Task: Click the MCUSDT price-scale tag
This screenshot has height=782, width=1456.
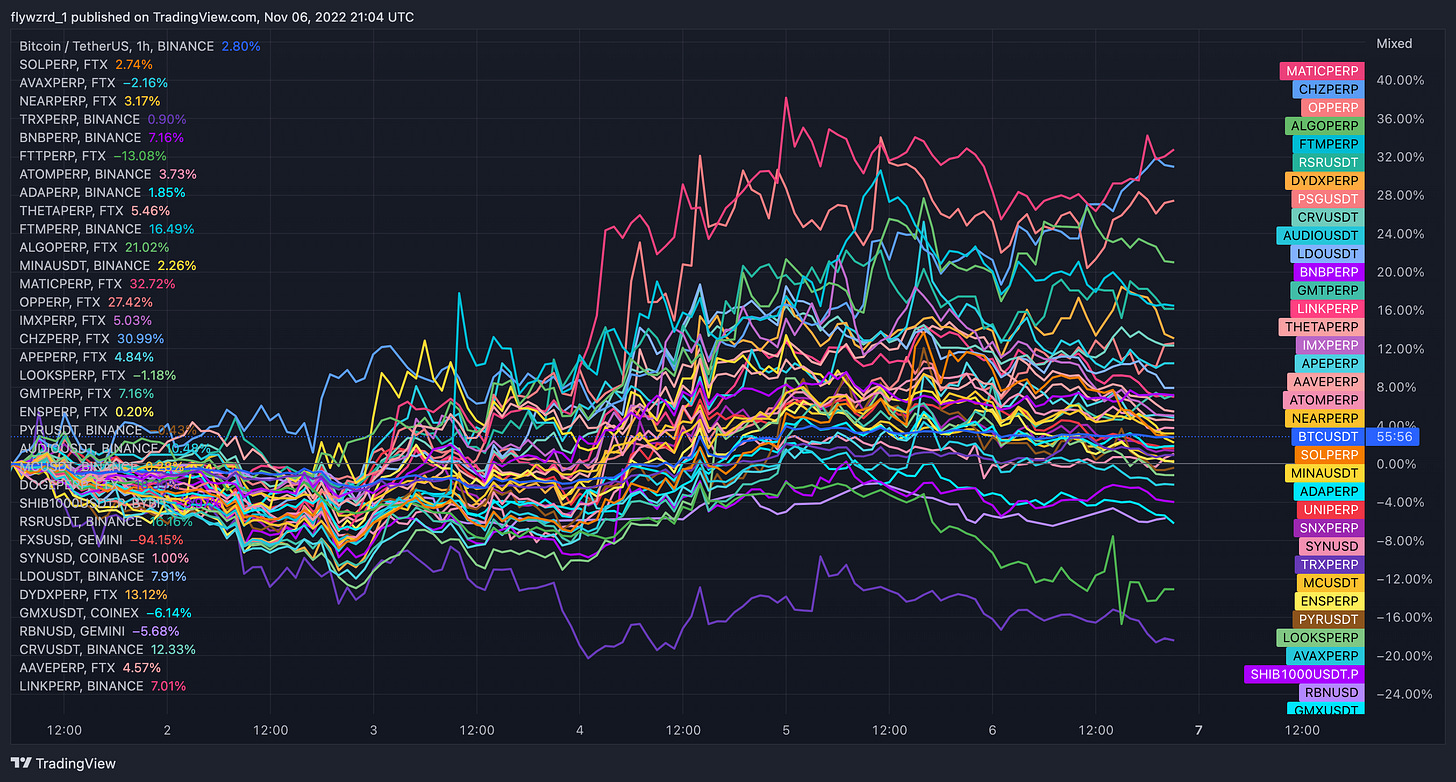Action: 1330,582
